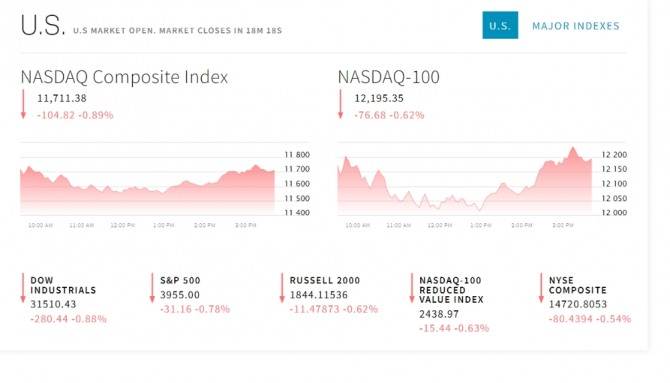Open the NASDAQ Composite Index heading

[x=124, y=77]
